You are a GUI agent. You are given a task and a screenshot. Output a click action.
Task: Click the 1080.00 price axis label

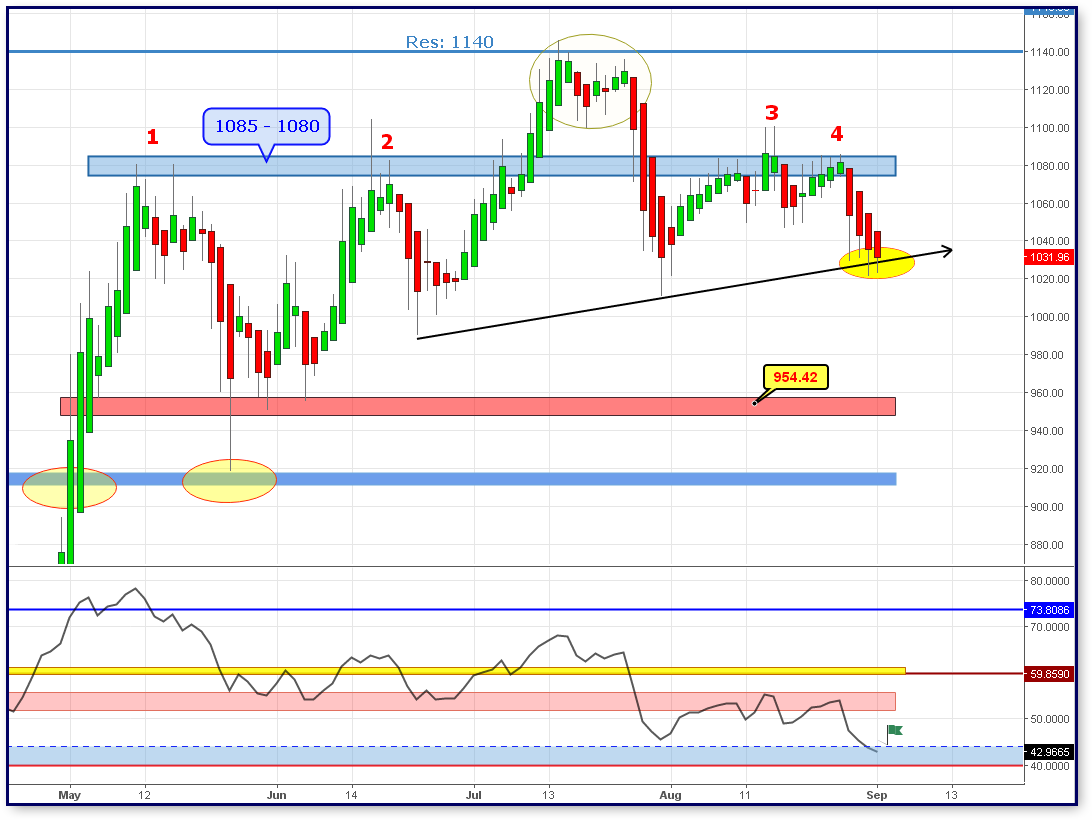1050,166
